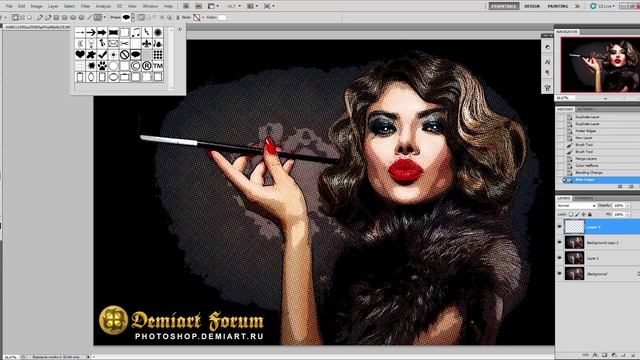640x360 pixels.
Task: Click the Color swatch in options bar
Action: [x=222, y=18]
